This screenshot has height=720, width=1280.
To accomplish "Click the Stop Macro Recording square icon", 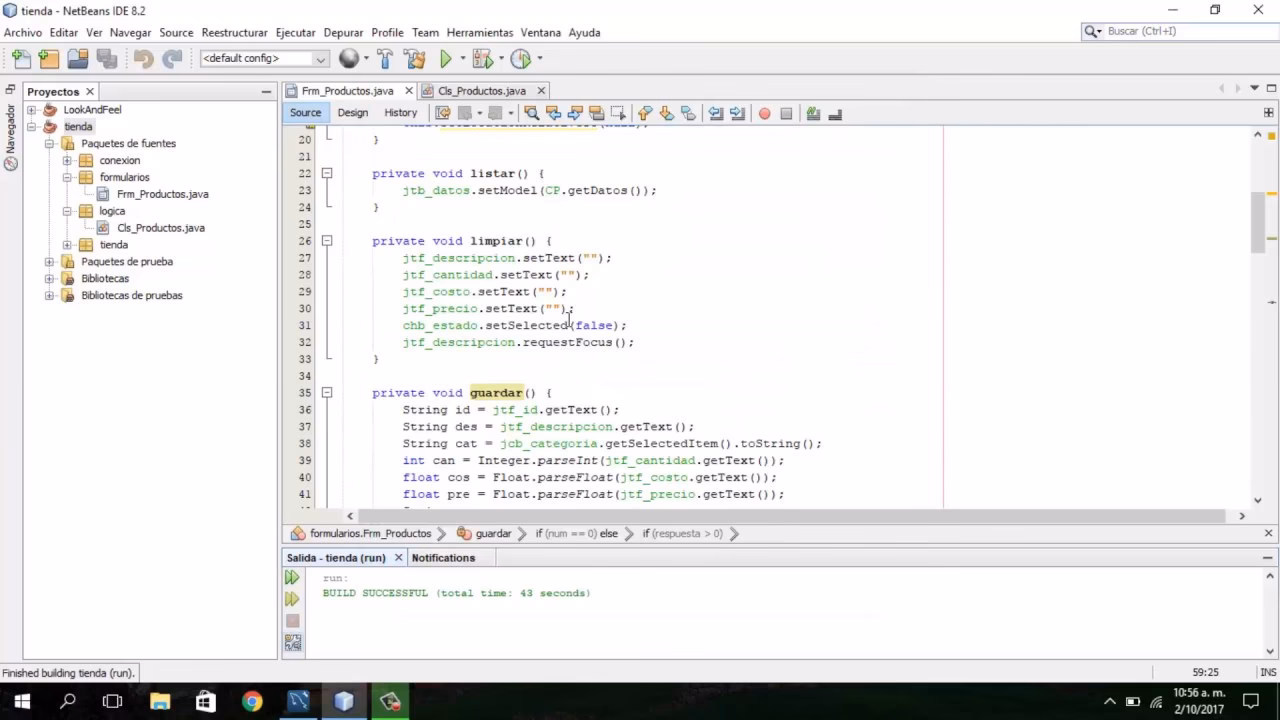I will (x=786, y=113).
